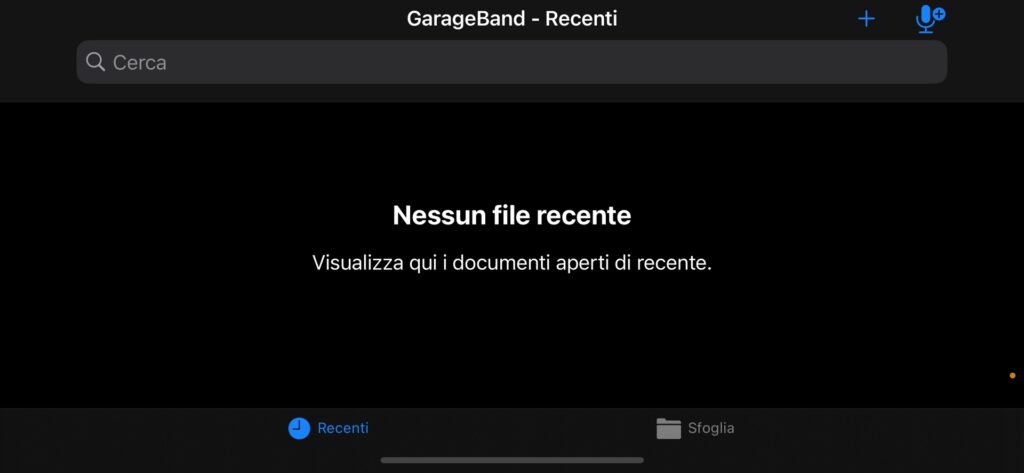Click the magnifying glass in the Cerca bar
Screen dimensions: 1024x473
pyautogui.click(x=95, y=62)
